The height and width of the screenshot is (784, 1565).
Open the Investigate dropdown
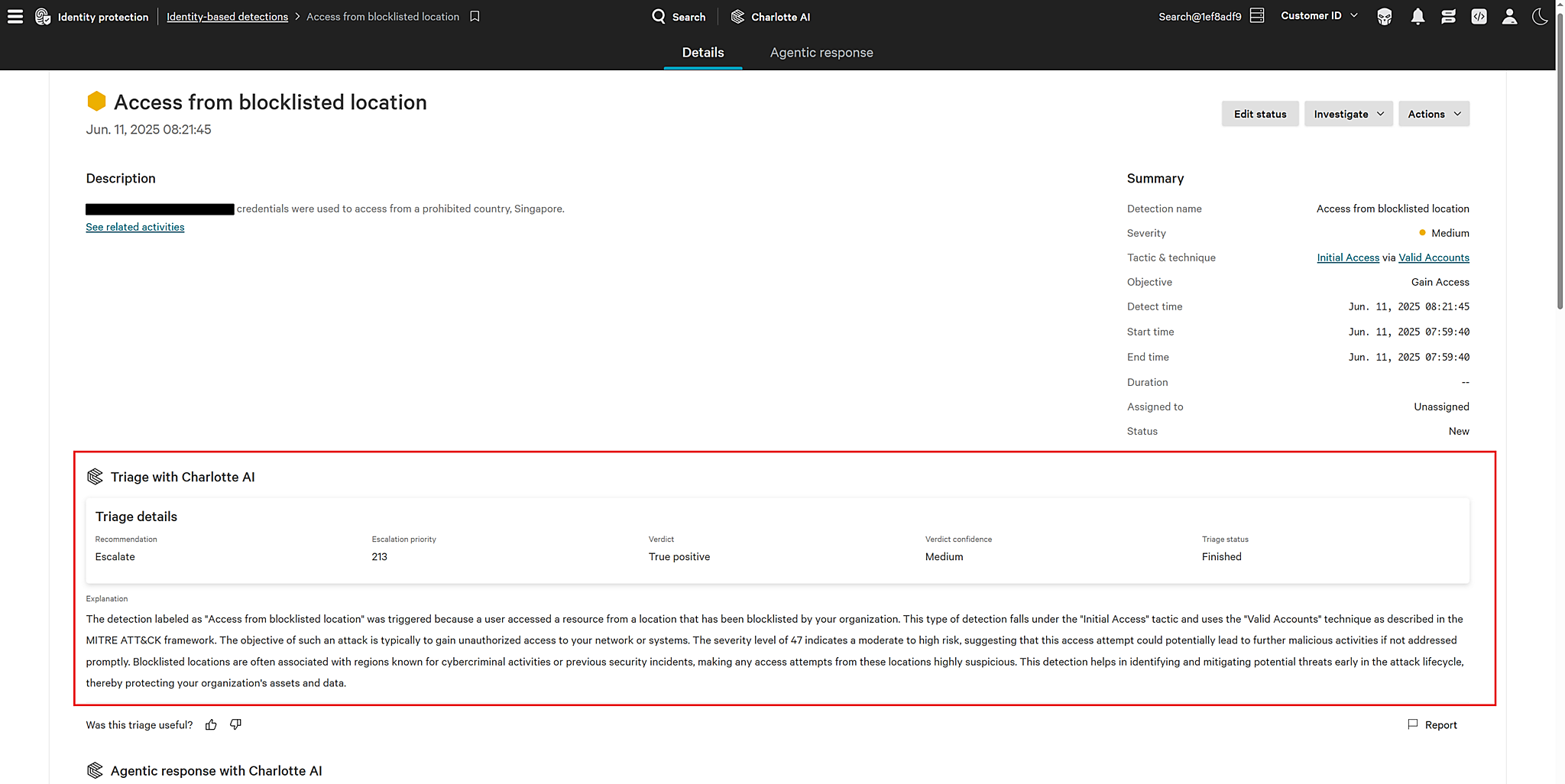(1347, 113)
